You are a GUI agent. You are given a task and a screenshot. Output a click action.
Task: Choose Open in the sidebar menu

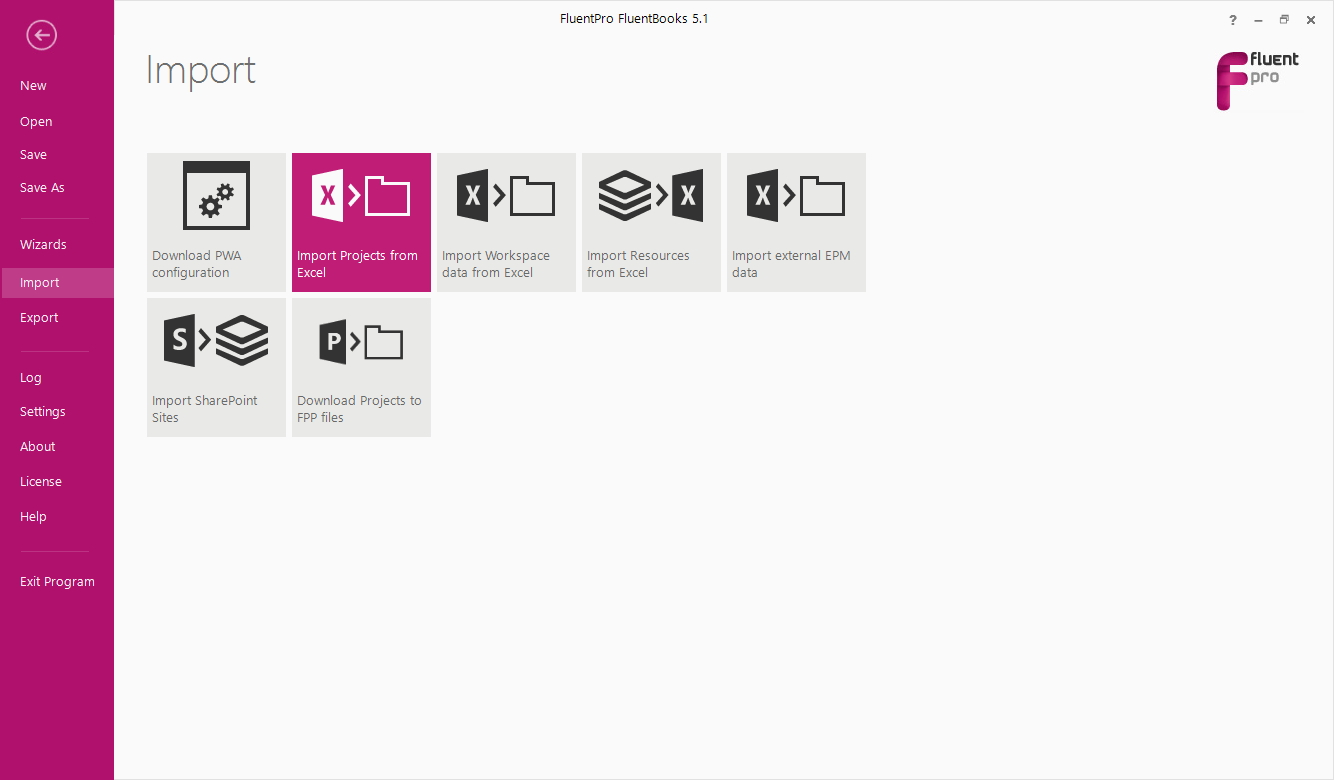pos(36,122)
